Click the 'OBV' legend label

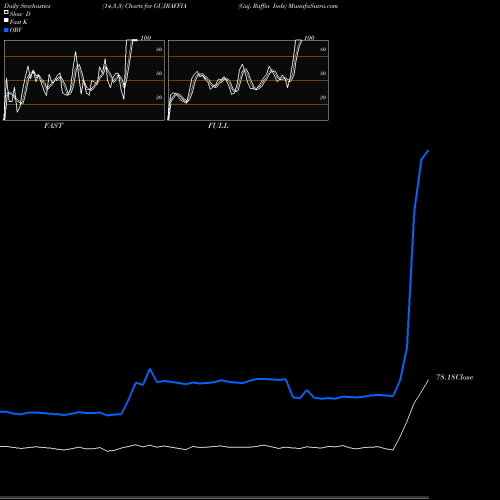(x=16, y=30)
